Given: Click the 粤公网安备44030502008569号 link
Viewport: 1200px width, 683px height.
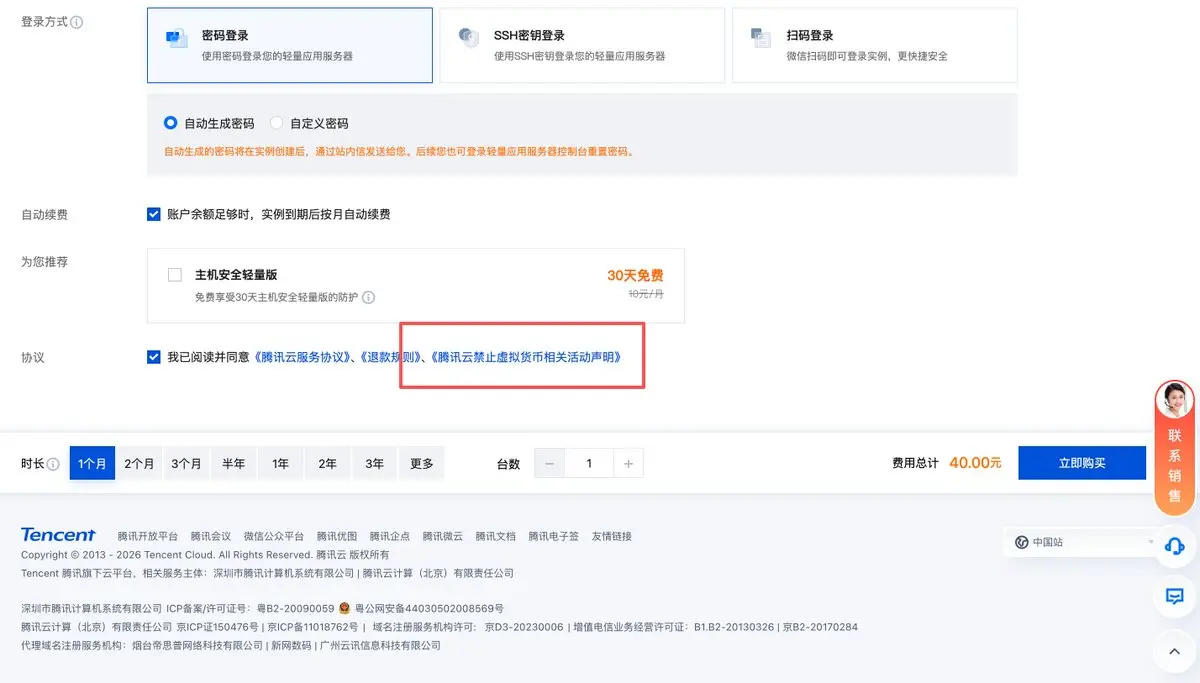Looking at the screenshot, I should click(429, 608).
